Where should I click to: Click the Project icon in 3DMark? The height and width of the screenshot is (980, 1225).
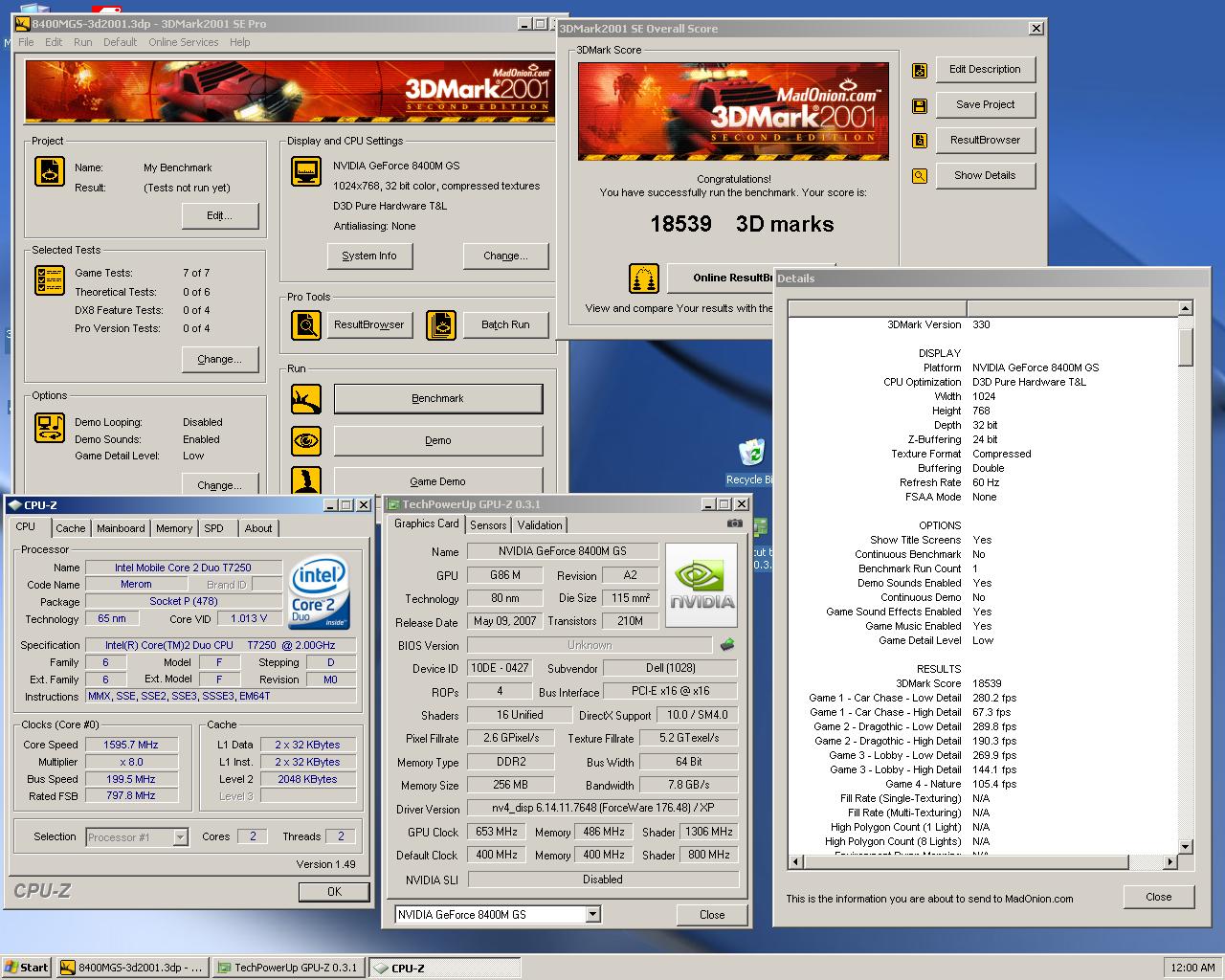(x=50, y=170)
